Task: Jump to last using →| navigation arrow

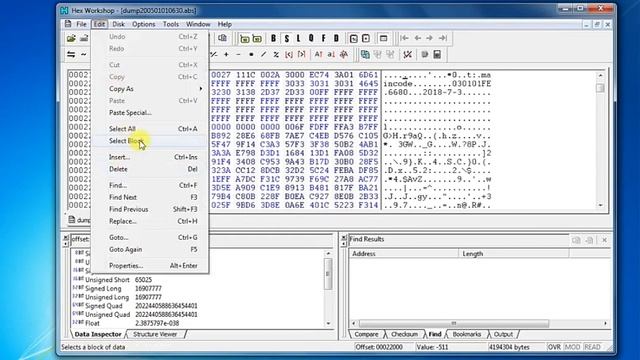Action: 443,38
